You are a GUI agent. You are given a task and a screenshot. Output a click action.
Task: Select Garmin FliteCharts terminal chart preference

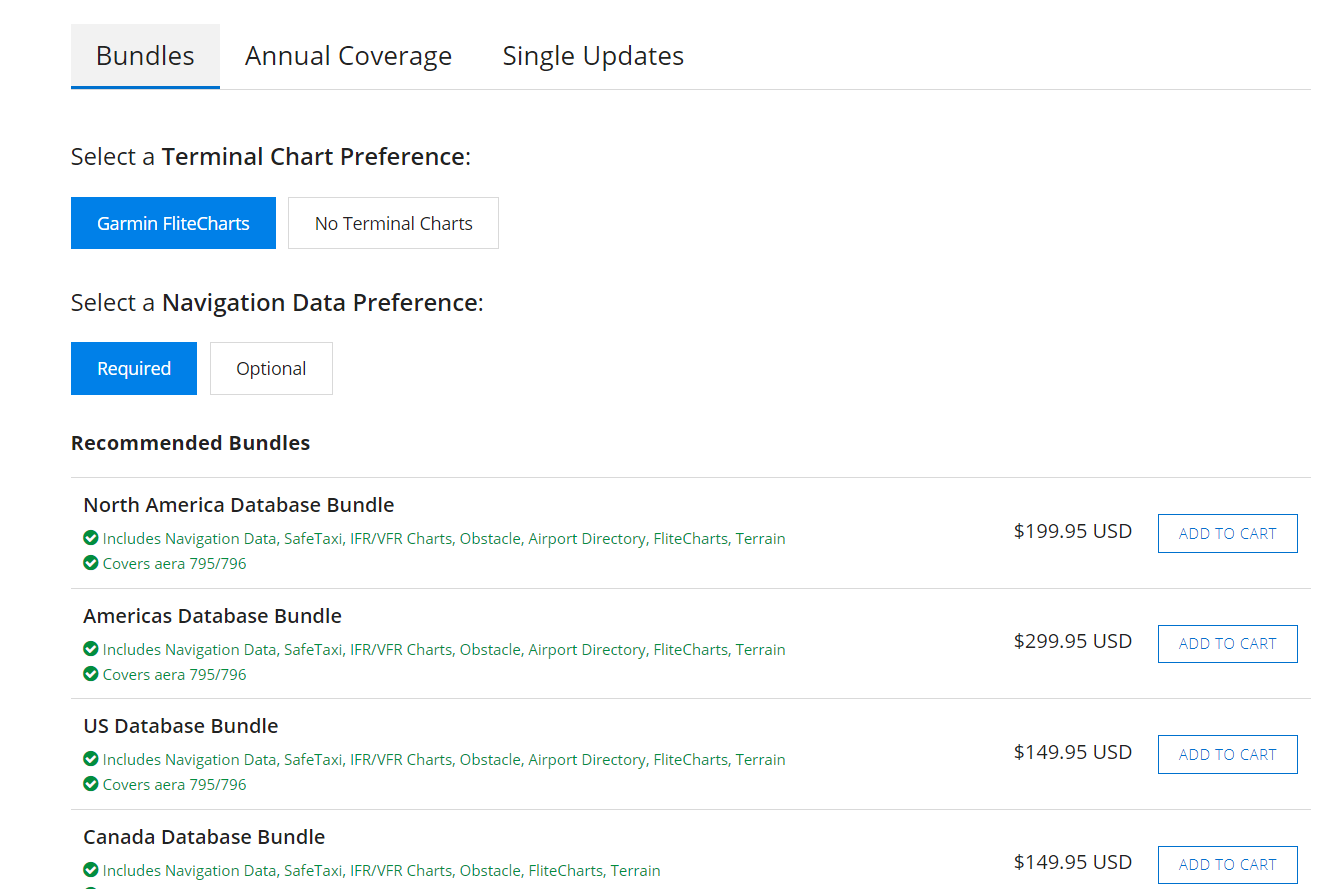[173, 223]
